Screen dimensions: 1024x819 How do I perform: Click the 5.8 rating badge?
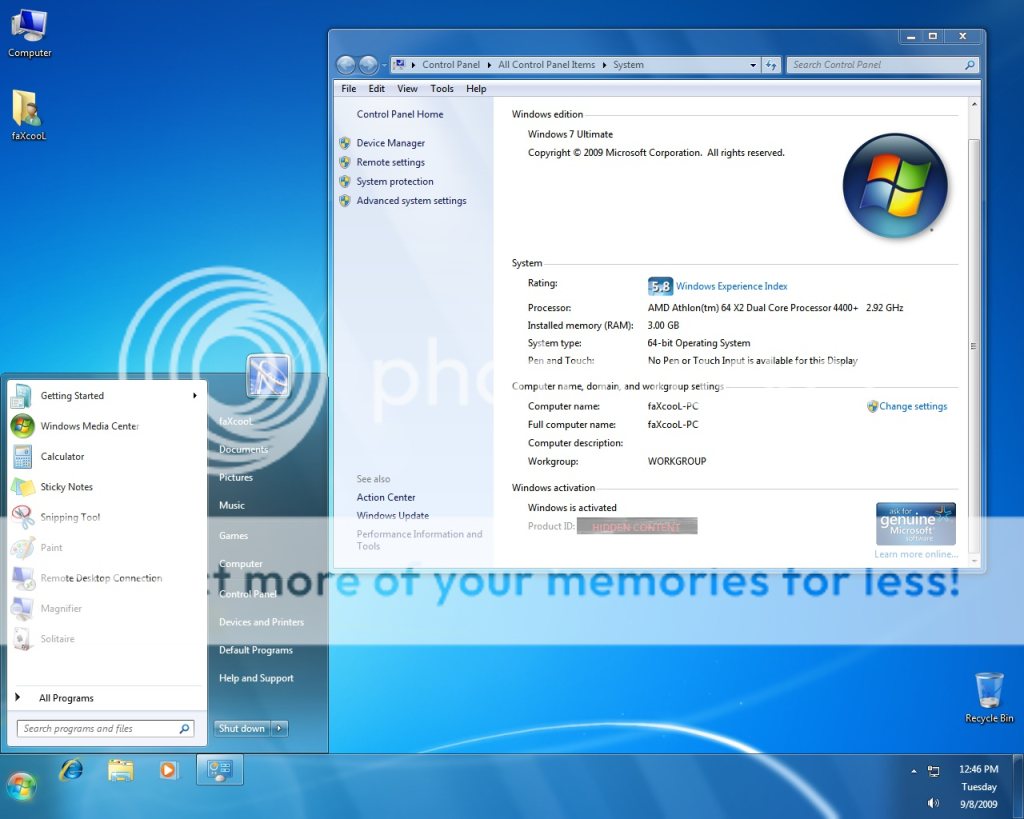pos(660,286)
